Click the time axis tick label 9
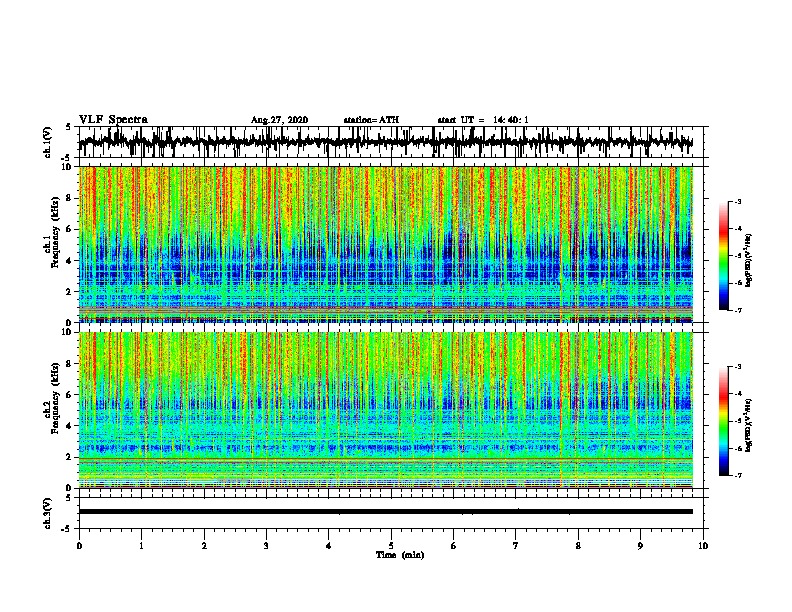Image resolution: width=792 pixels, height=612 pixels. click(x=640, y=546)
